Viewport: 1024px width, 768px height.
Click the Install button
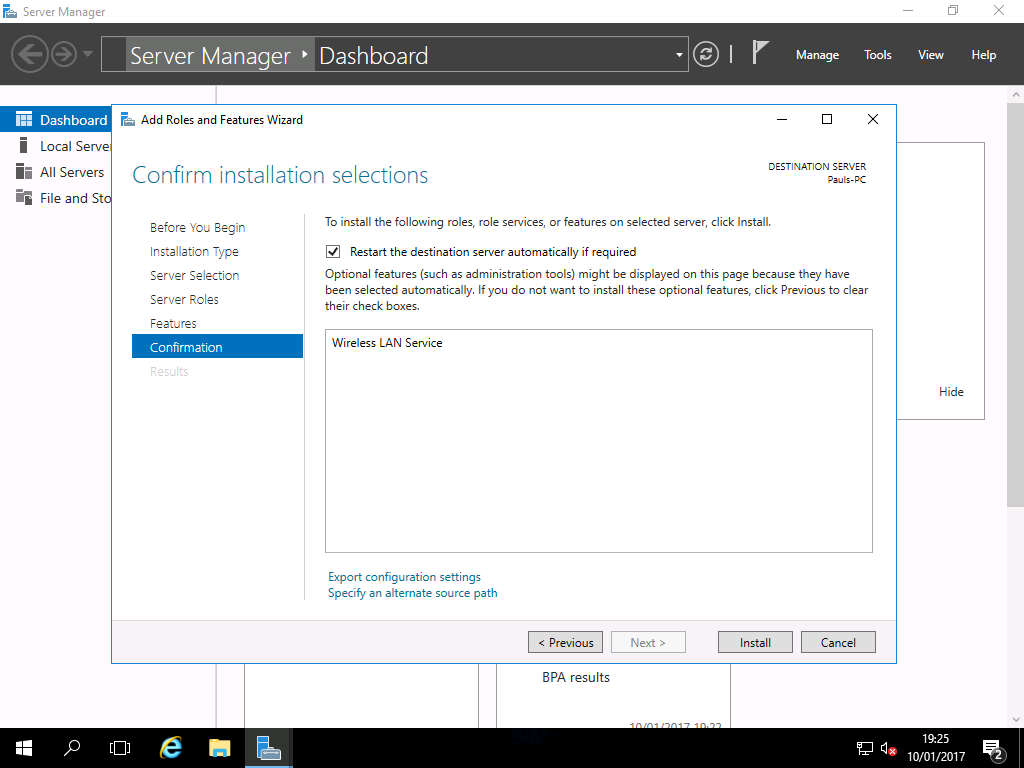click(x=755, y=642)
